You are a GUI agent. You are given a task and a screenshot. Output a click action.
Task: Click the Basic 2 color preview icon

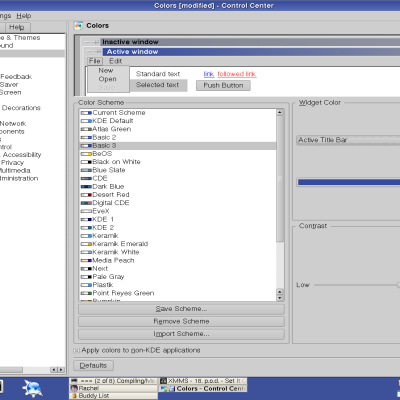86,137
